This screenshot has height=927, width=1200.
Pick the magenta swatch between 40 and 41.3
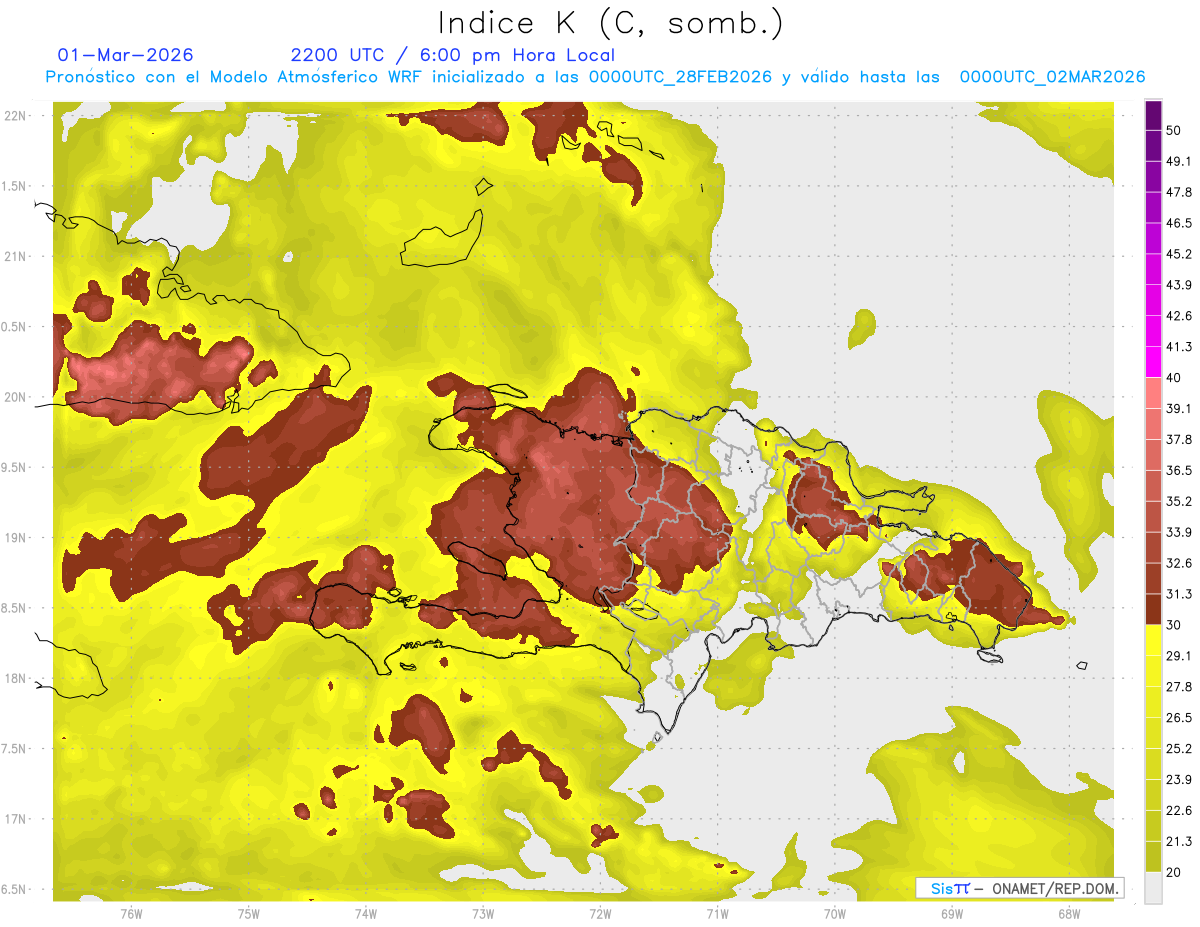1154,362
